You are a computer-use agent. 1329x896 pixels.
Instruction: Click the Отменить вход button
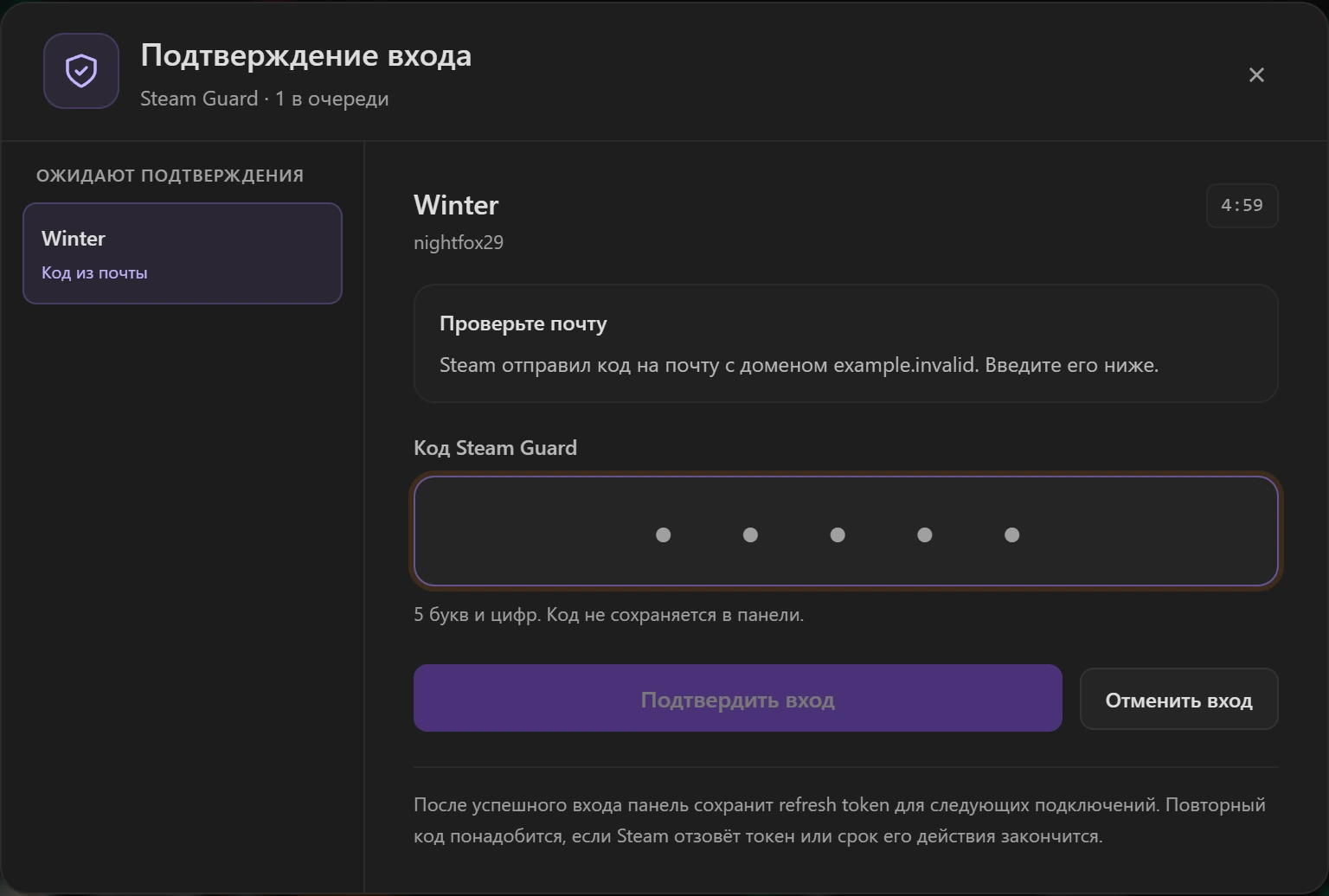(1178, 699)
